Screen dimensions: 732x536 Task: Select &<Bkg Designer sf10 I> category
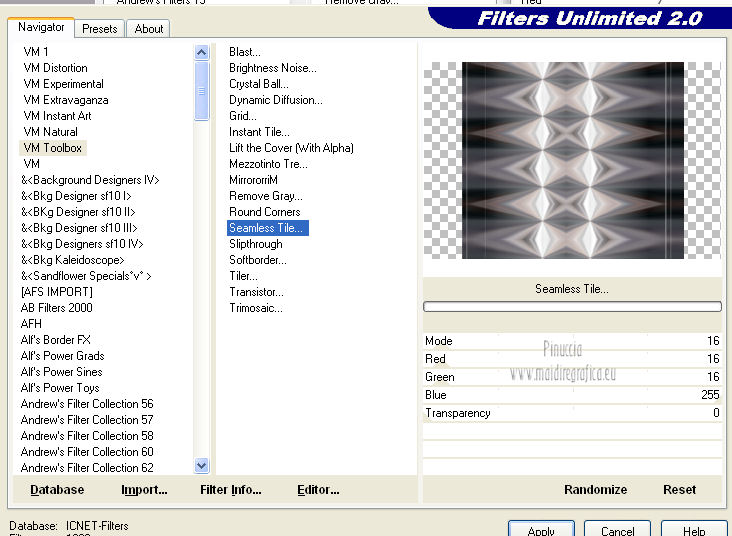(76, 196)
